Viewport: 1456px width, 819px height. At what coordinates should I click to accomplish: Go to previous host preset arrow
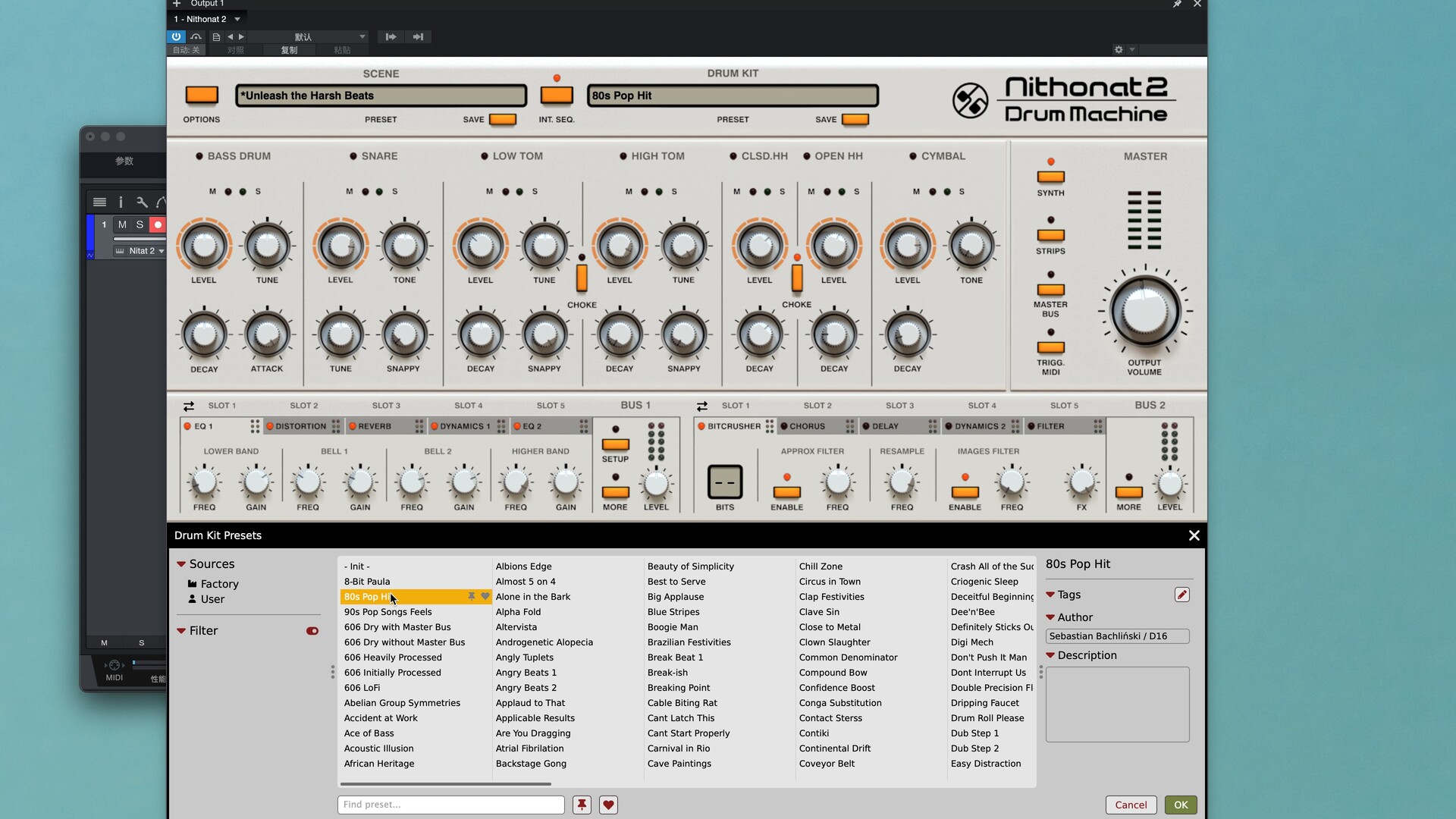231,36
